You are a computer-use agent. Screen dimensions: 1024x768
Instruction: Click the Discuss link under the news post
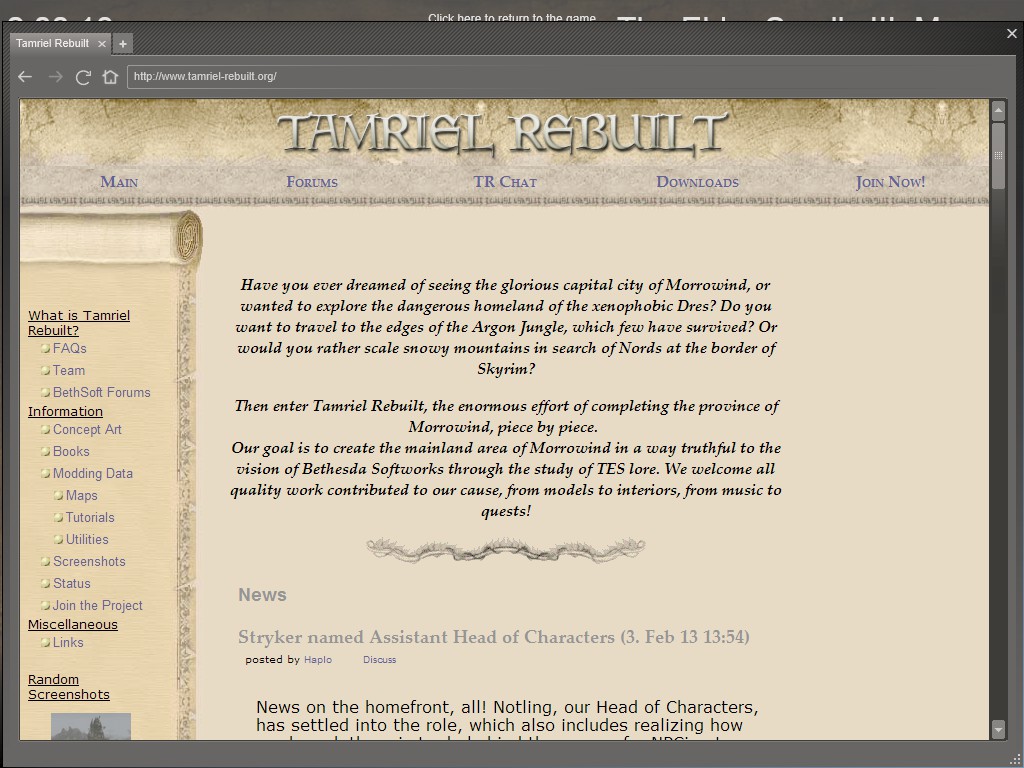pyautogui.click(x=379, y=660)
